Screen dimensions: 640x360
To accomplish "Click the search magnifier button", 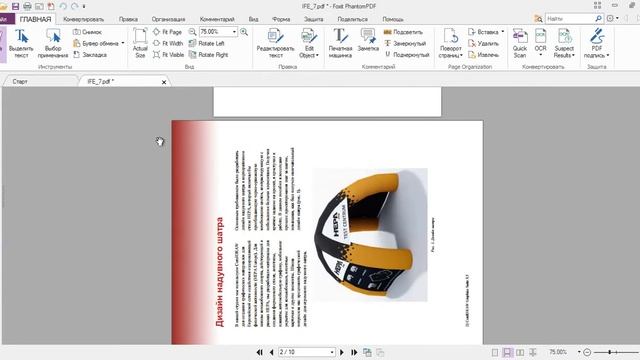I will (598, 19).
